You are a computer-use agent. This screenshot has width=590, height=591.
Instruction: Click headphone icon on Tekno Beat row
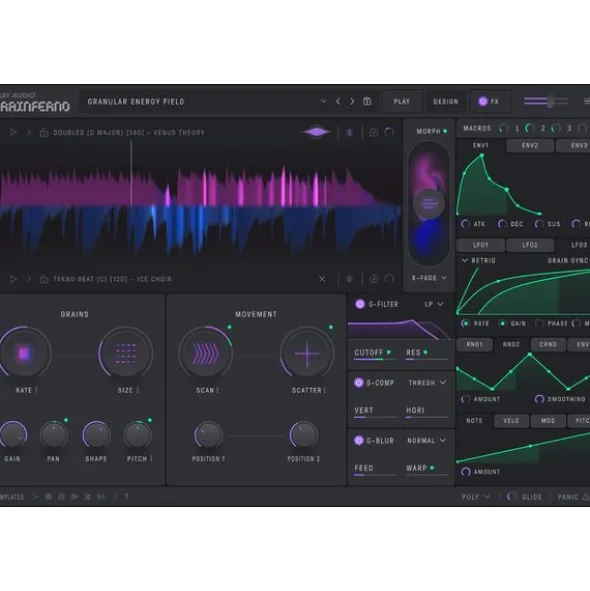pyautogui.click(x=389, y=279)
